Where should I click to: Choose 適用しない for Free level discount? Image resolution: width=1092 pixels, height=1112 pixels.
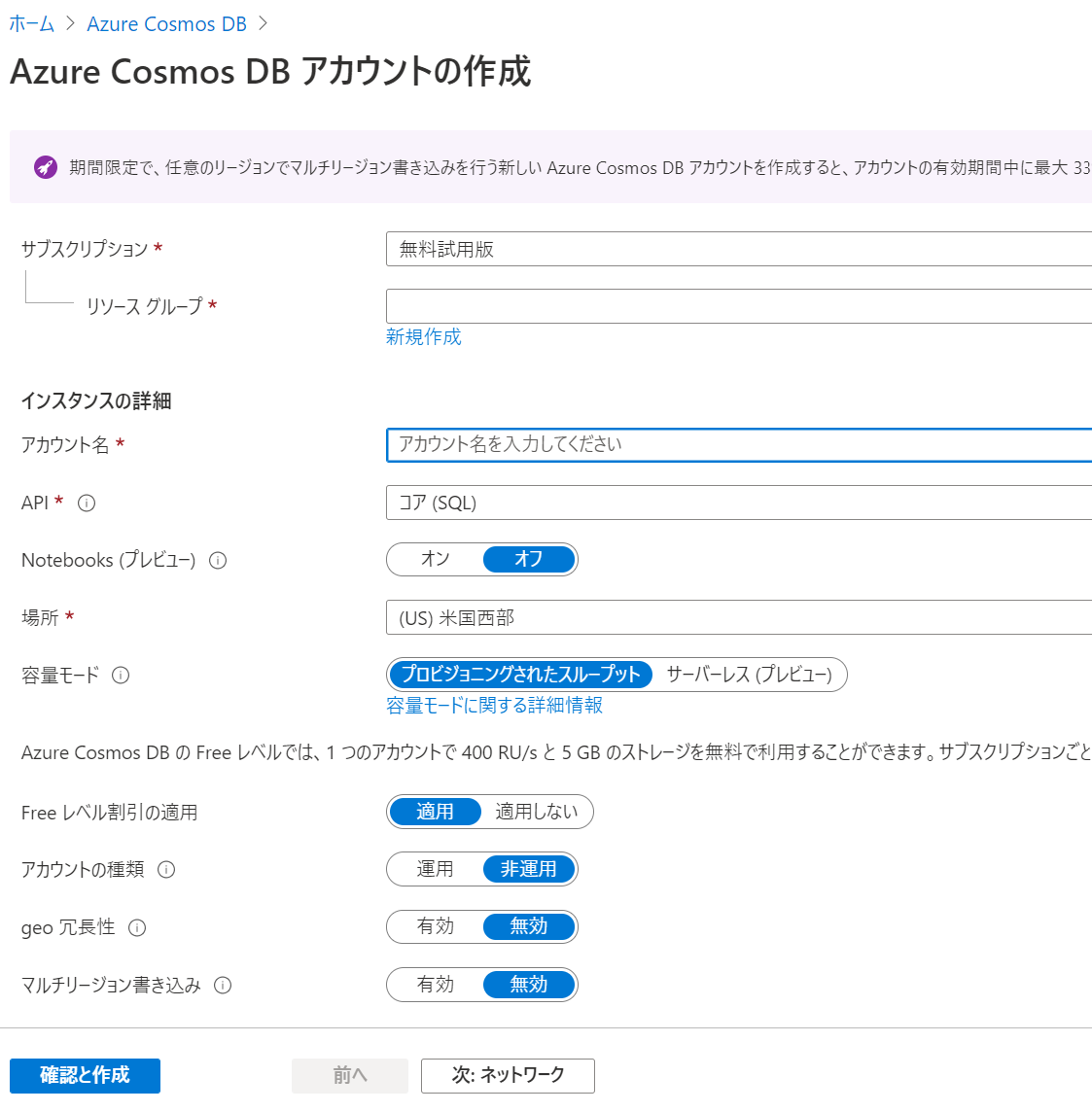point(537,812)
